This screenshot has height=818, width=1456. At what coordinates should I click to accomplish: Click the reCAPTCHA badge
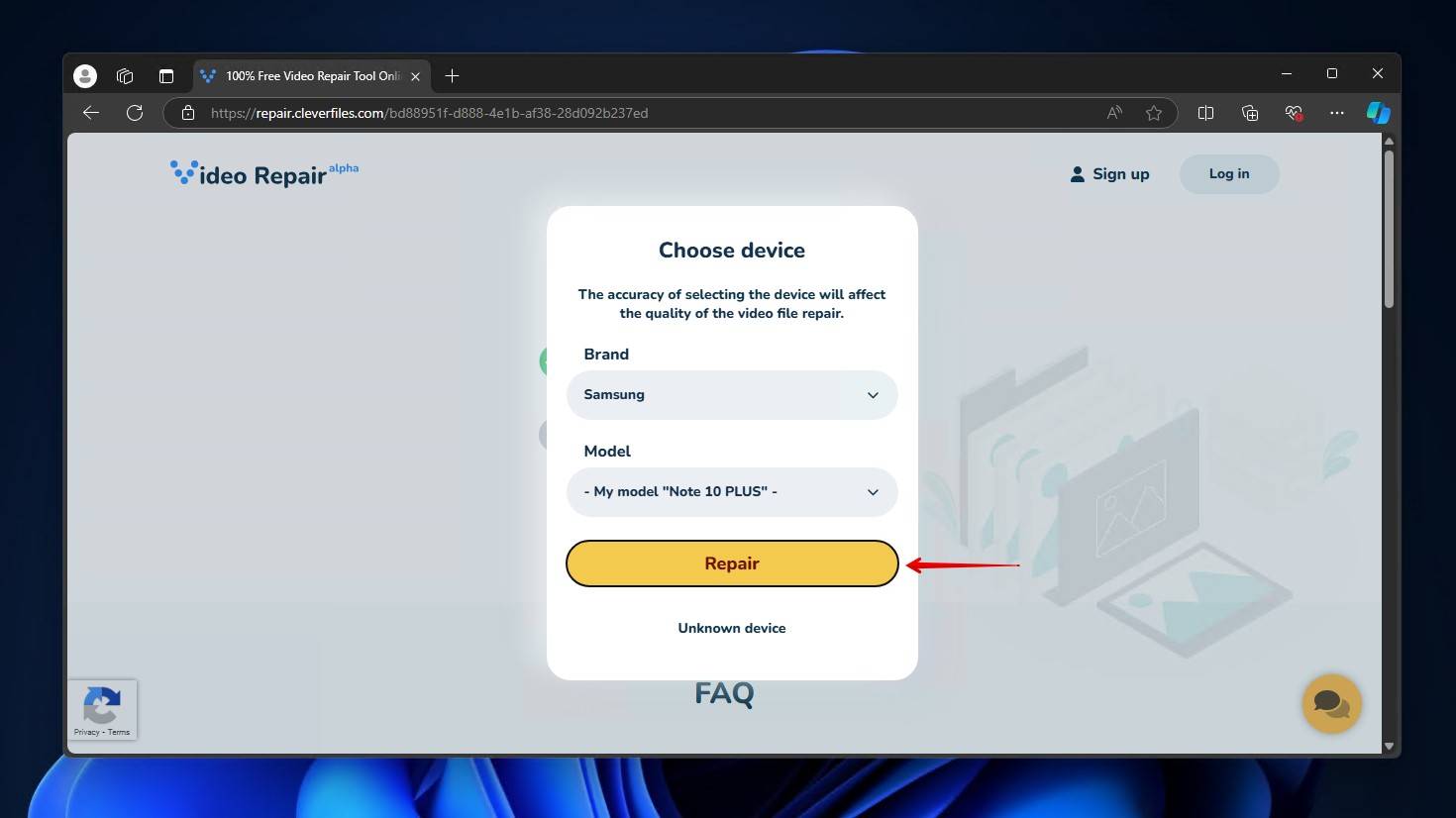tap(102, 709)
